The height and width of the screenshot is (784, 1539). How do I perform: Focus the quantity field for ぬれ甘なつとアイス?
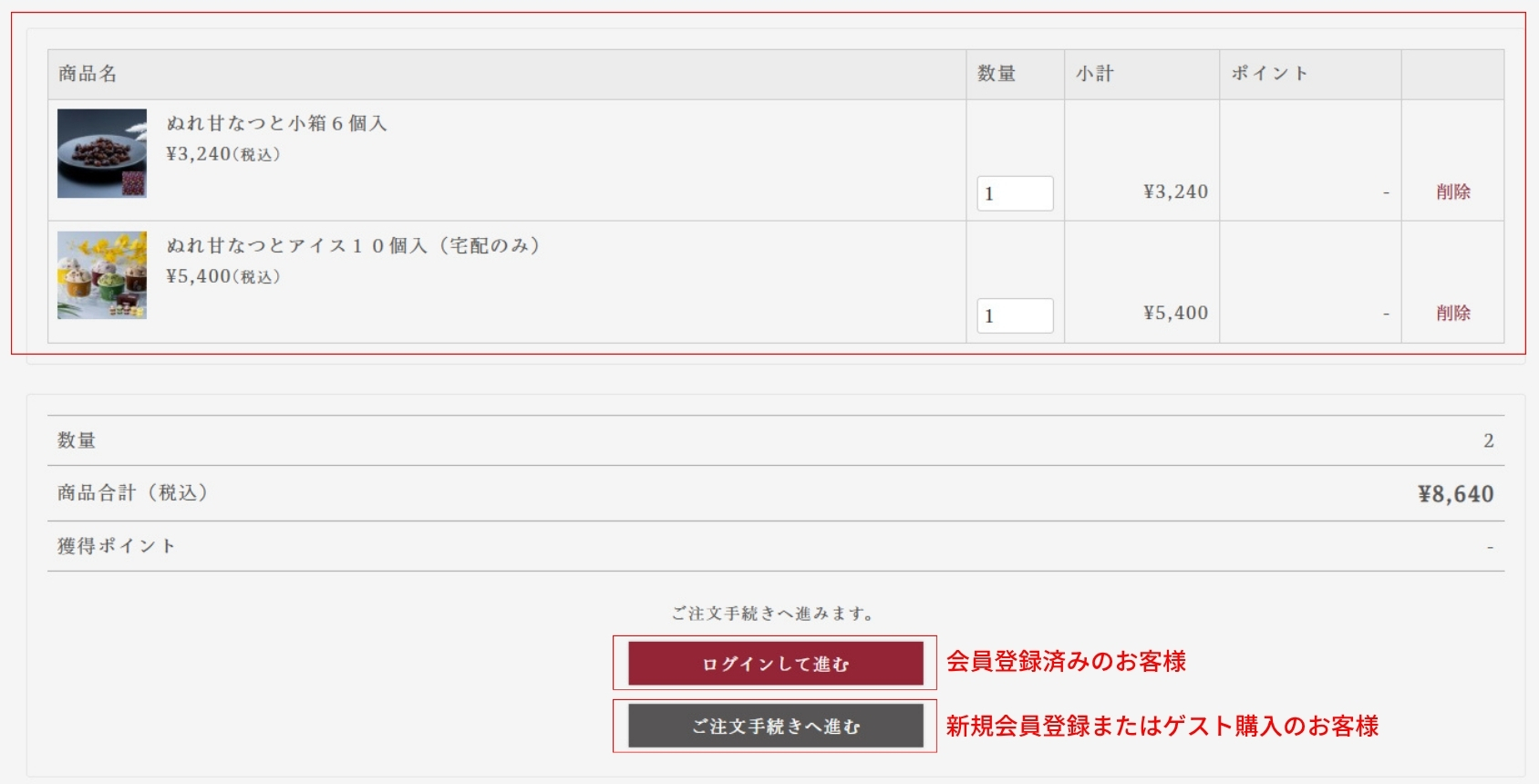(x=1015, y=315)
